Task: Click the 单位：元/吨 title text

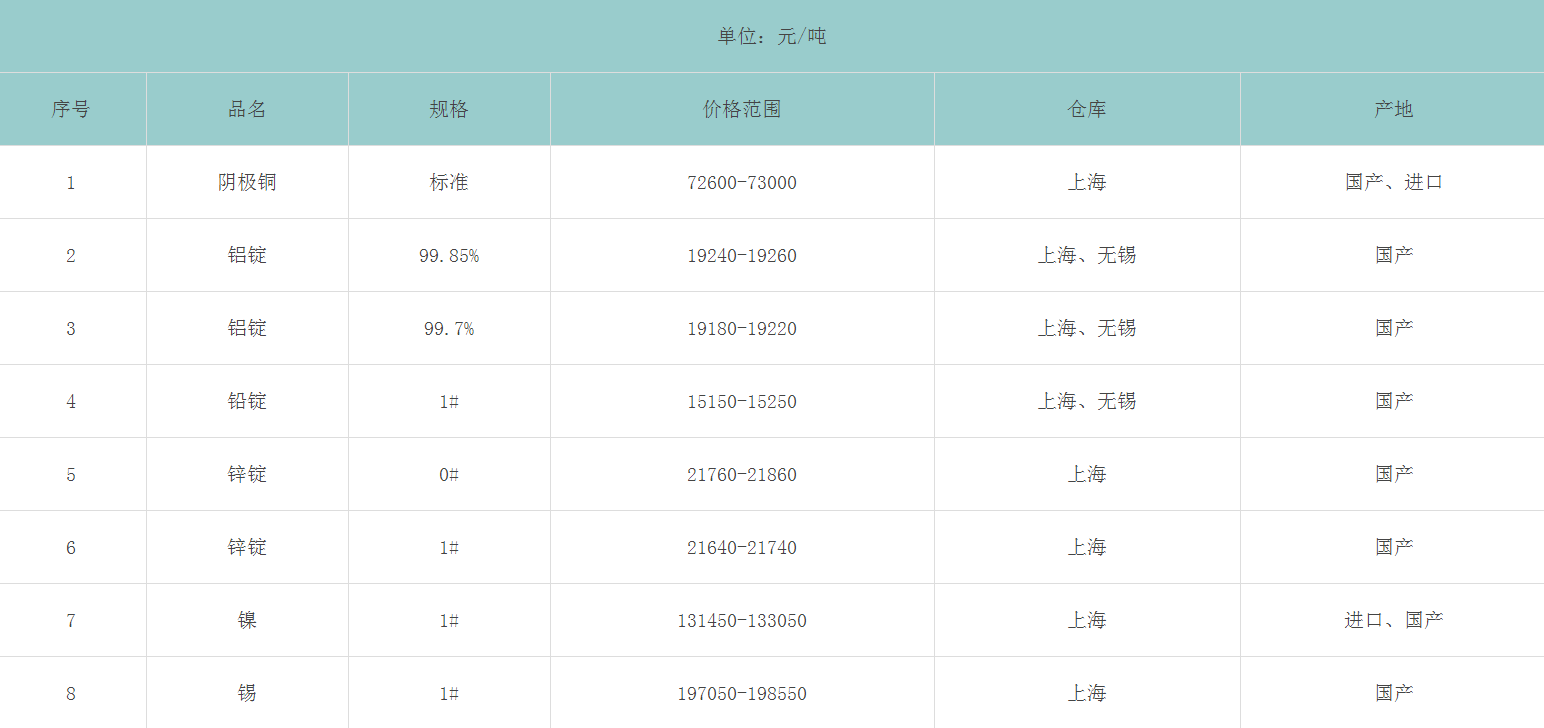Action: 772,37
